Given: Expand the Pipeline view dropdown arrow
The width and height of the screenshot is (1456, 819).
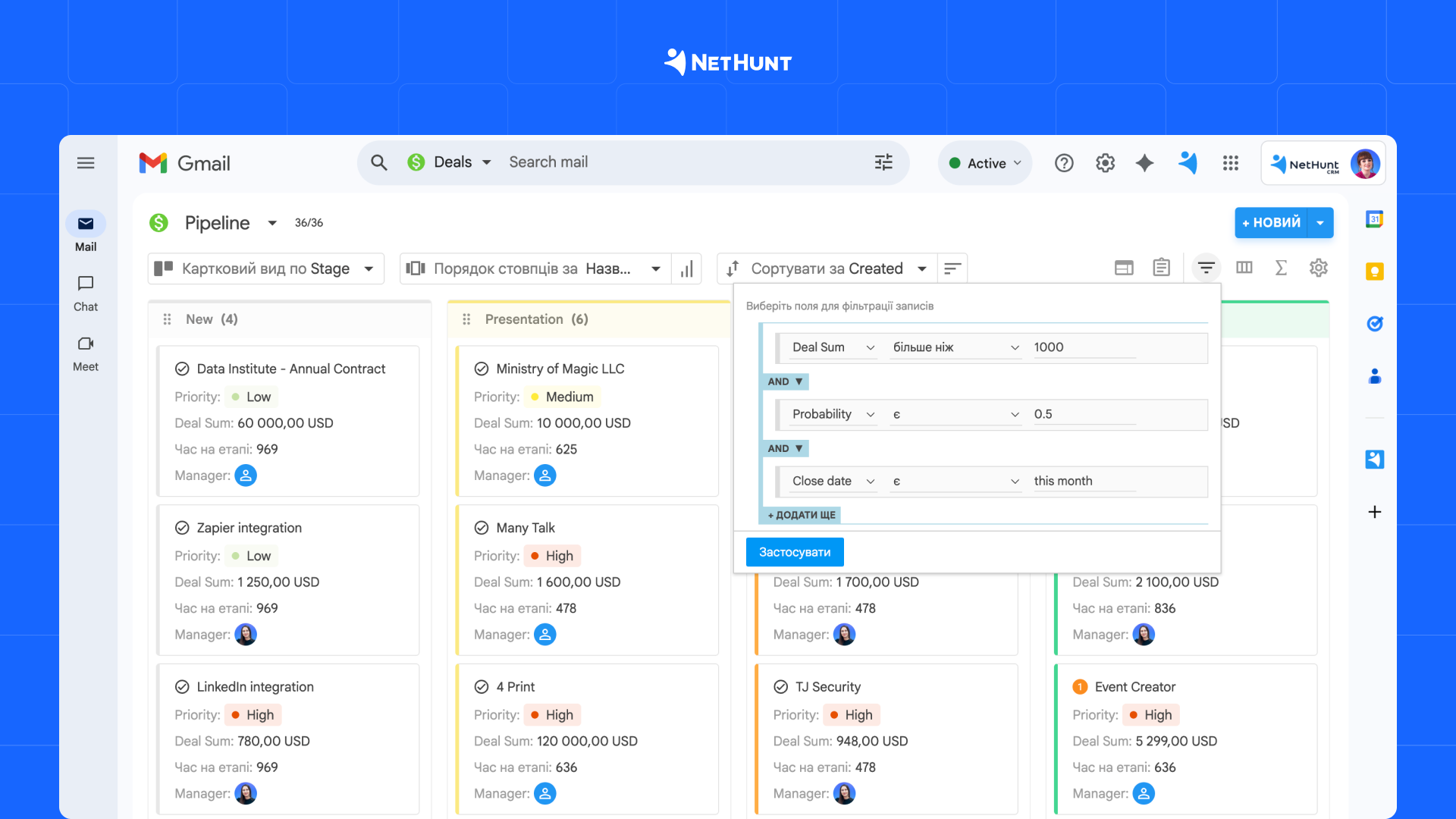Looking at the screenshot, I should 272,223.
